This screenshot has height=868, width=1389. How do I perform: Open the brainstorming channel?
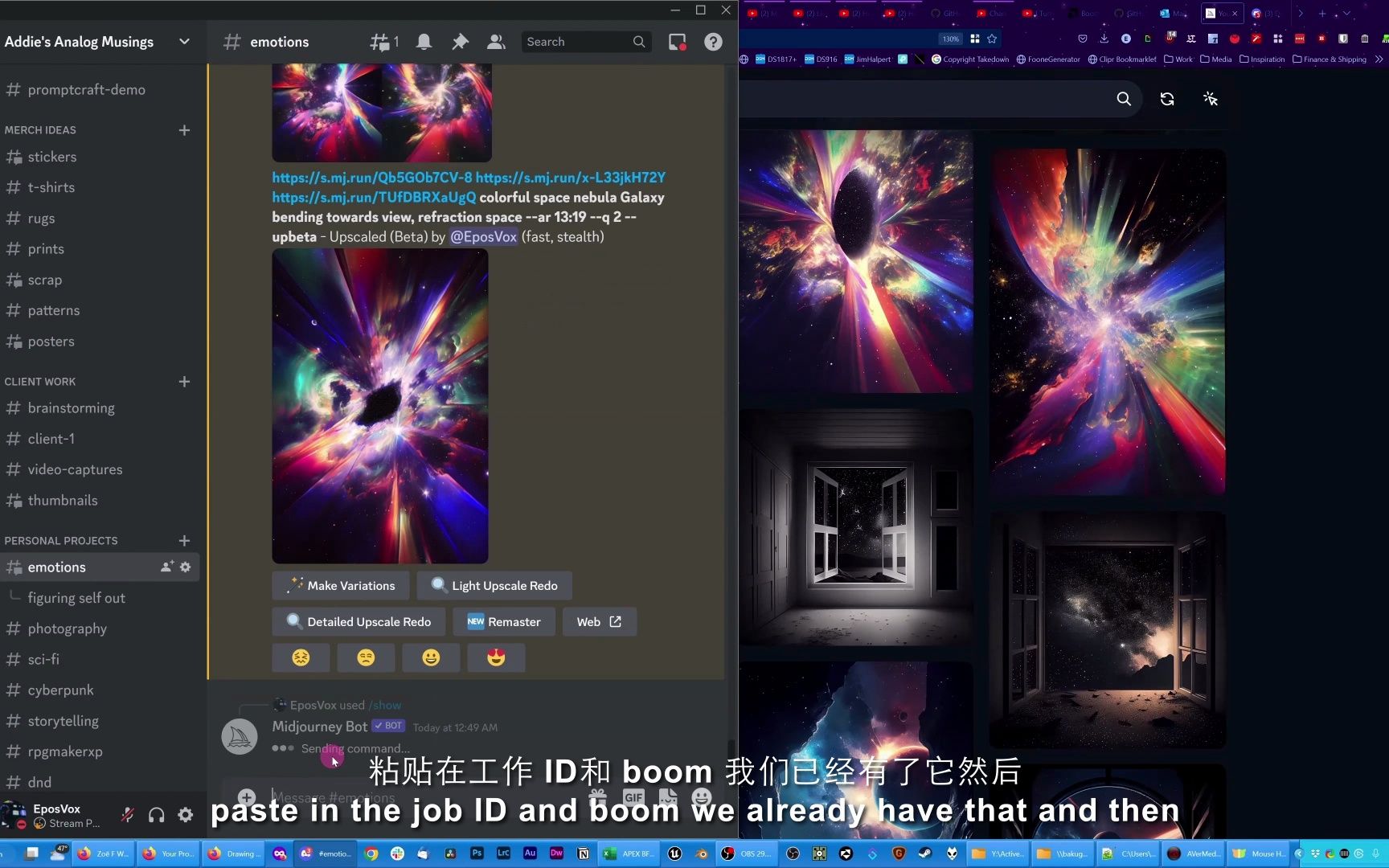100,408
